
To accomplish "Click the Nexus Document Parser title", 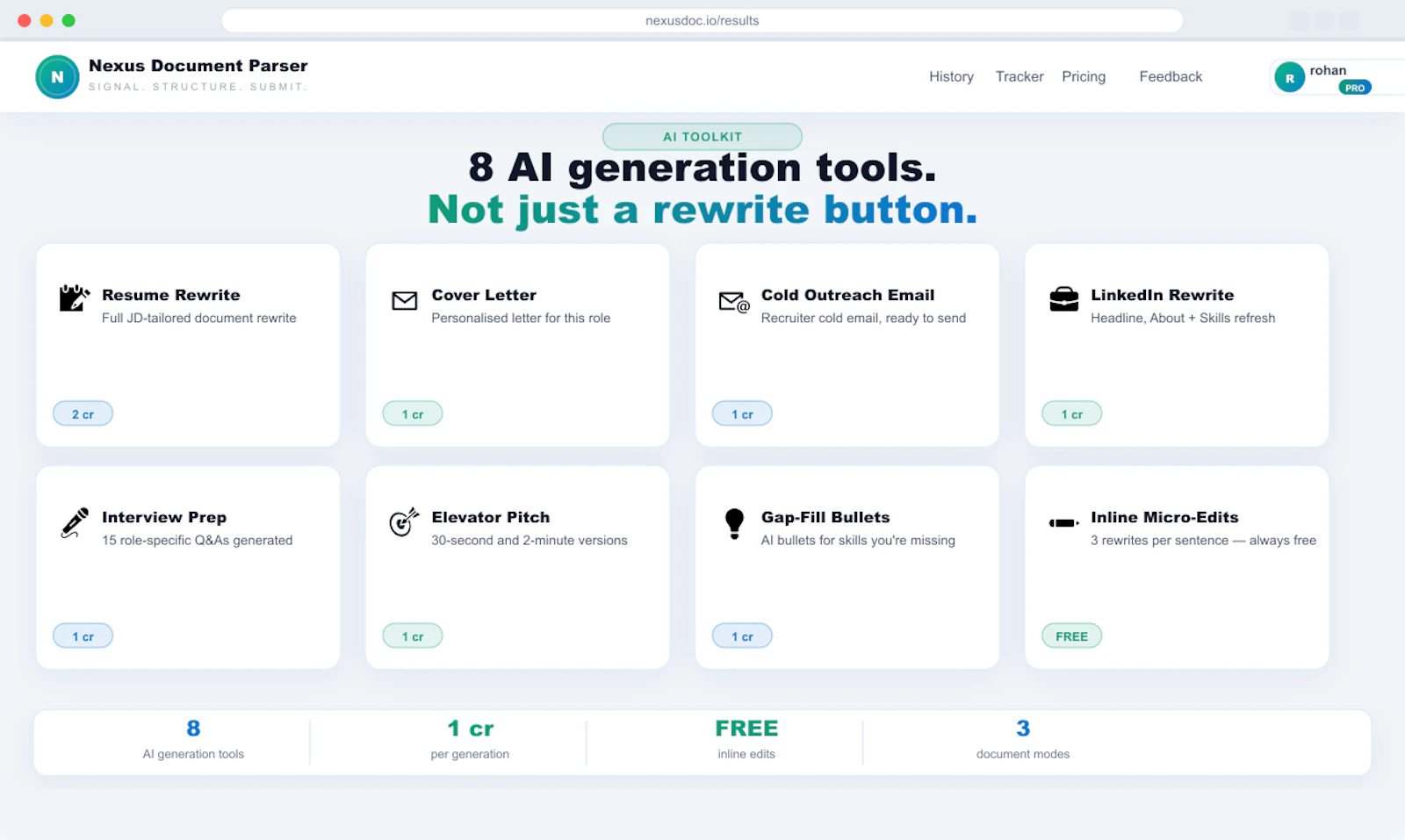I will pos(198,66).
